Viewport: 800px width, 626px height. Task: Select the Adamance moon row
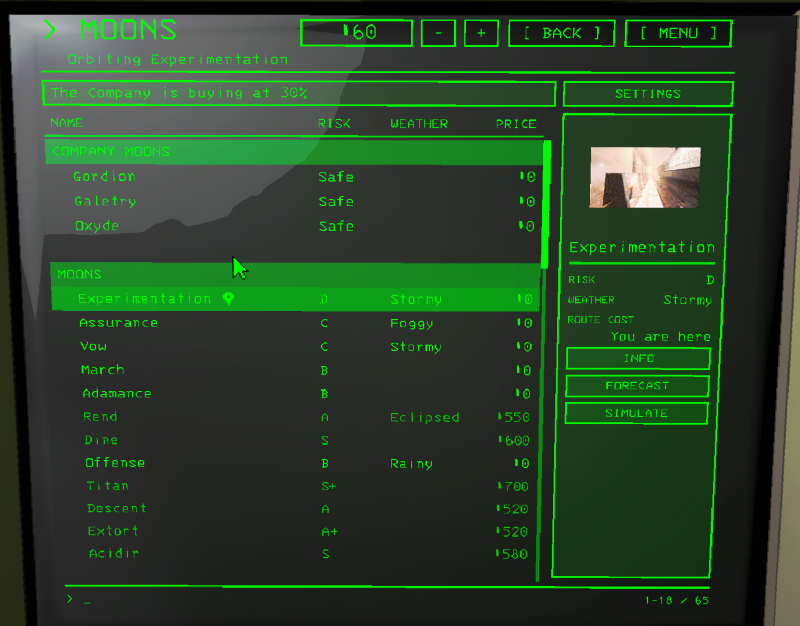pos(296,393)
